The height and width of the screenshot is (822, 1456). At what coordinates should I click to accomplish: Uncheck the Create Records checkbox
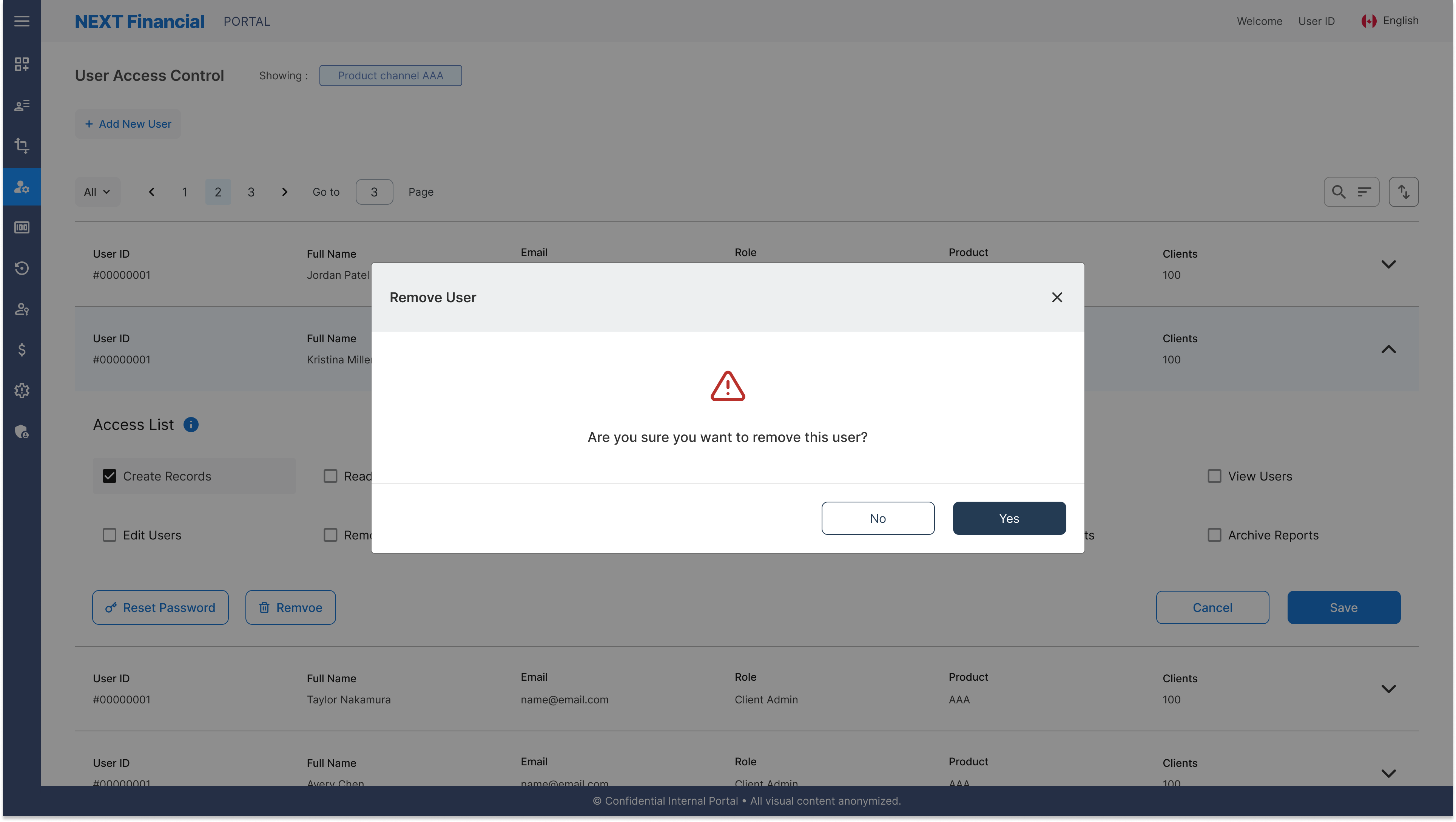tap(109, 476)
